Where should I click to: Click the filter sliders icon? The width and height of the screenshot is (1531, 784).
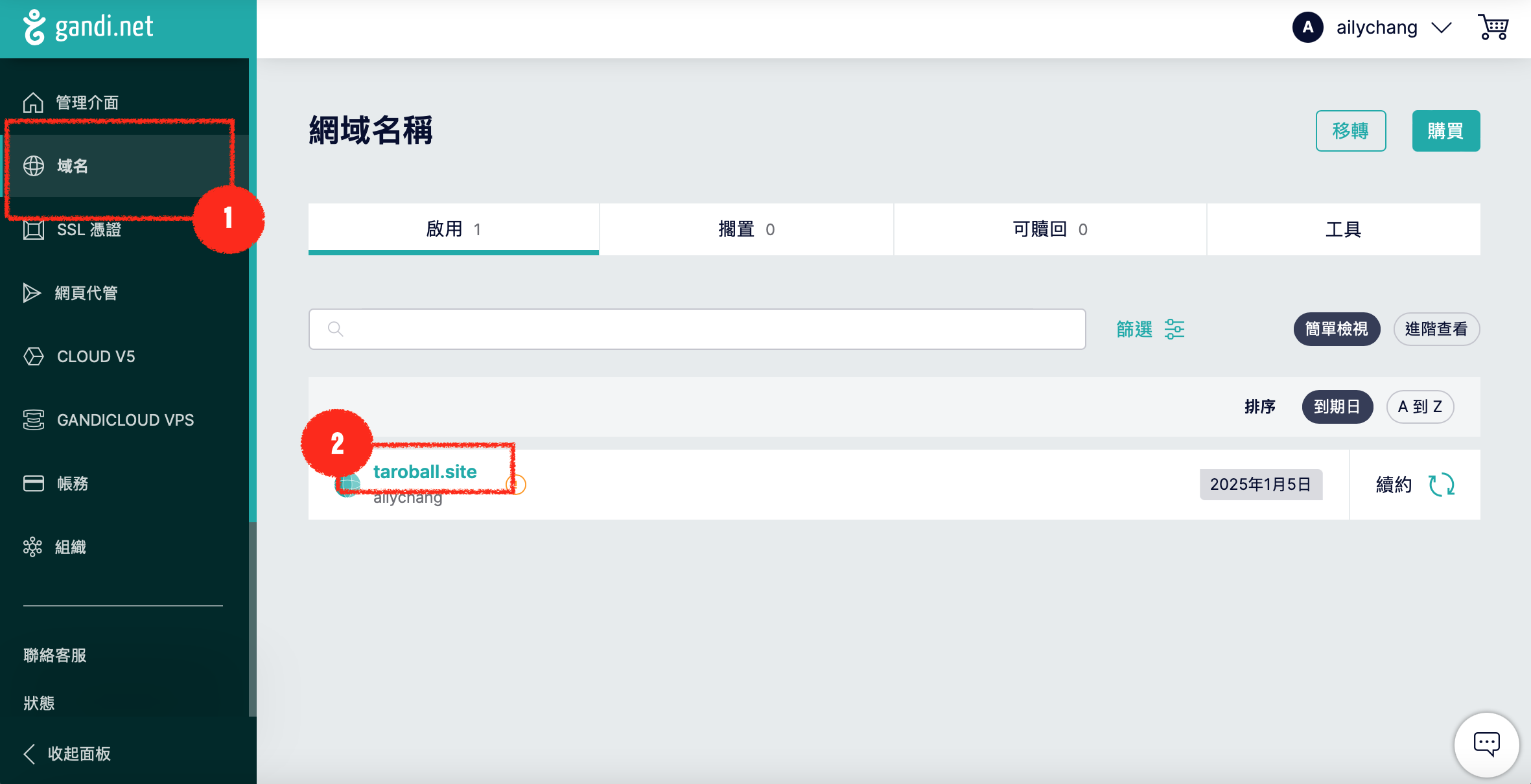(x=1174, y=329)
